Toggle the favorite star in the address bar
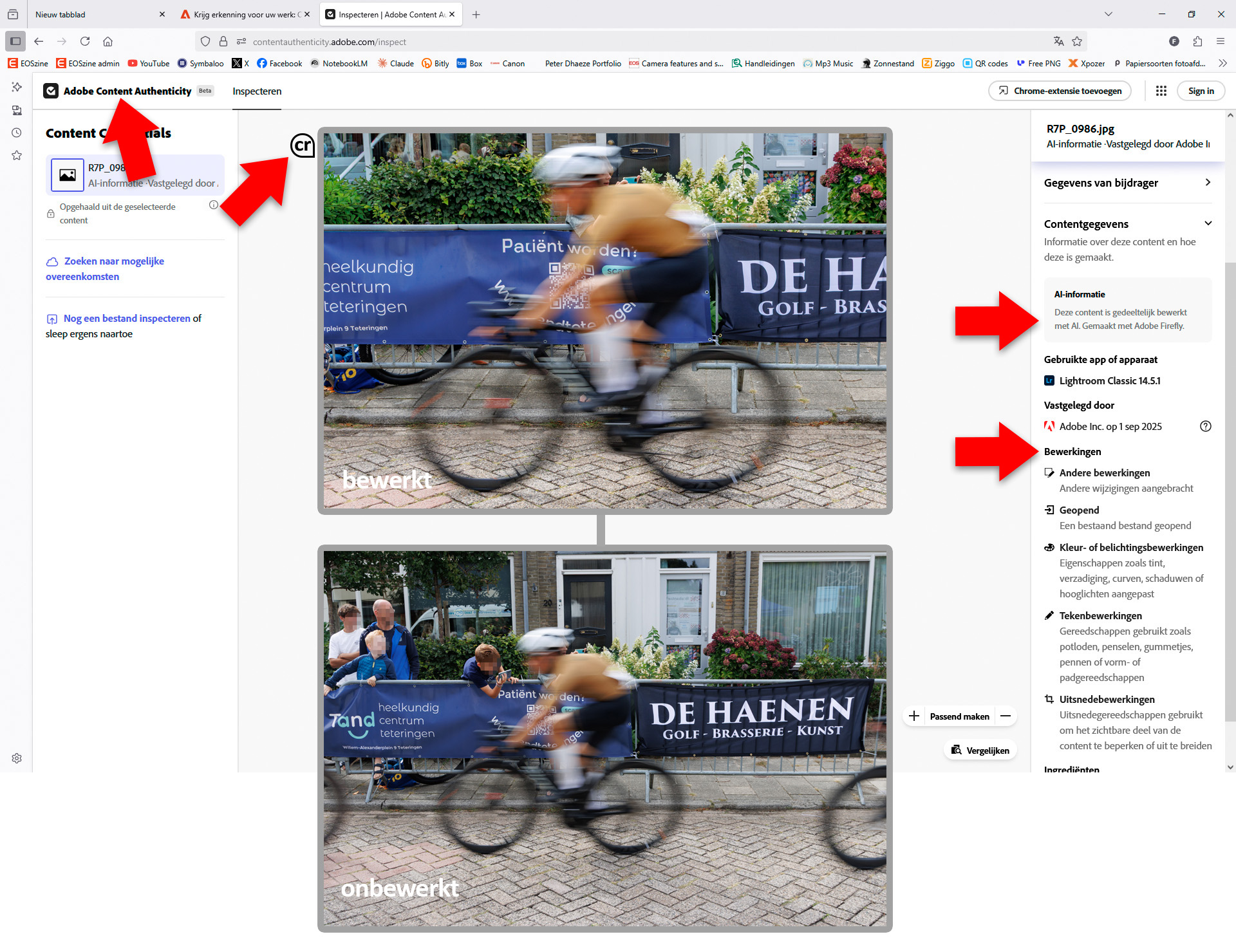 pyautogui.click(x=1076, y=41)
